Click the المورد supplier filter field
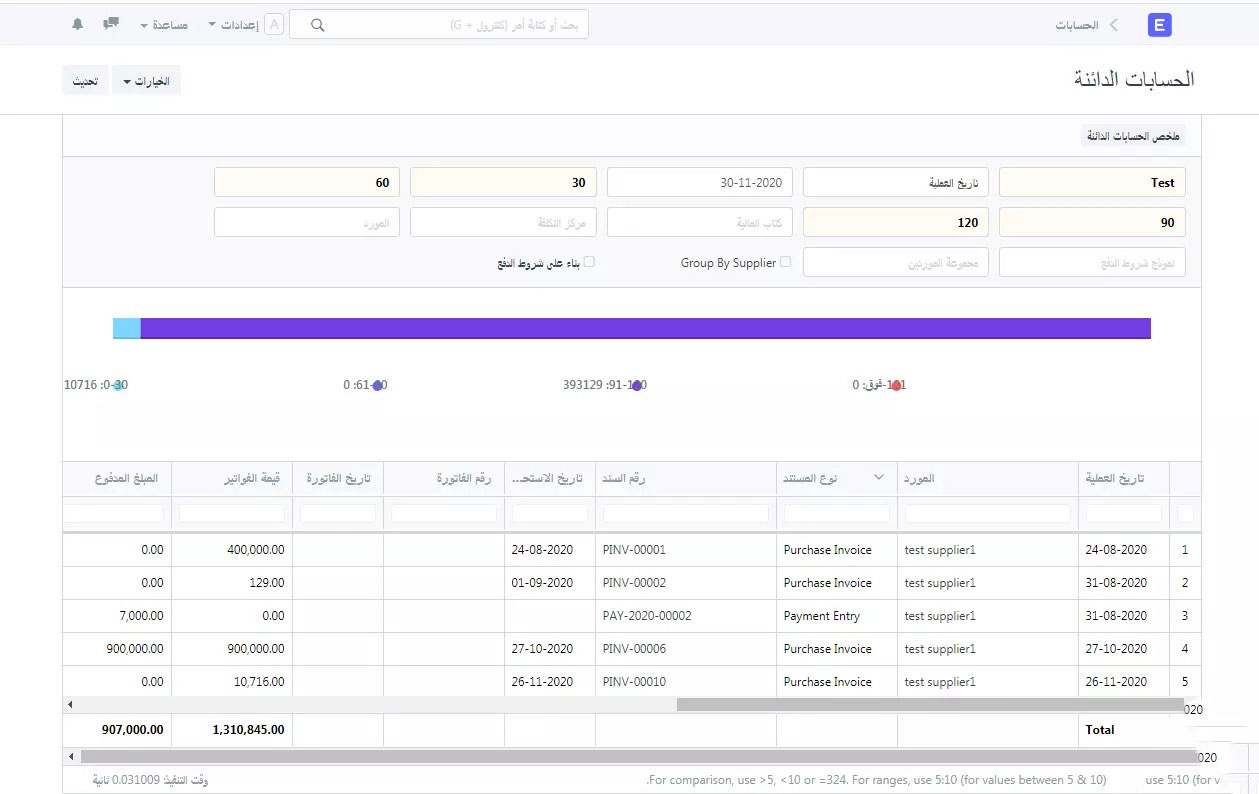Image resolution: width=1259 pixels, height=794 pixels. [x=307, y=222]
